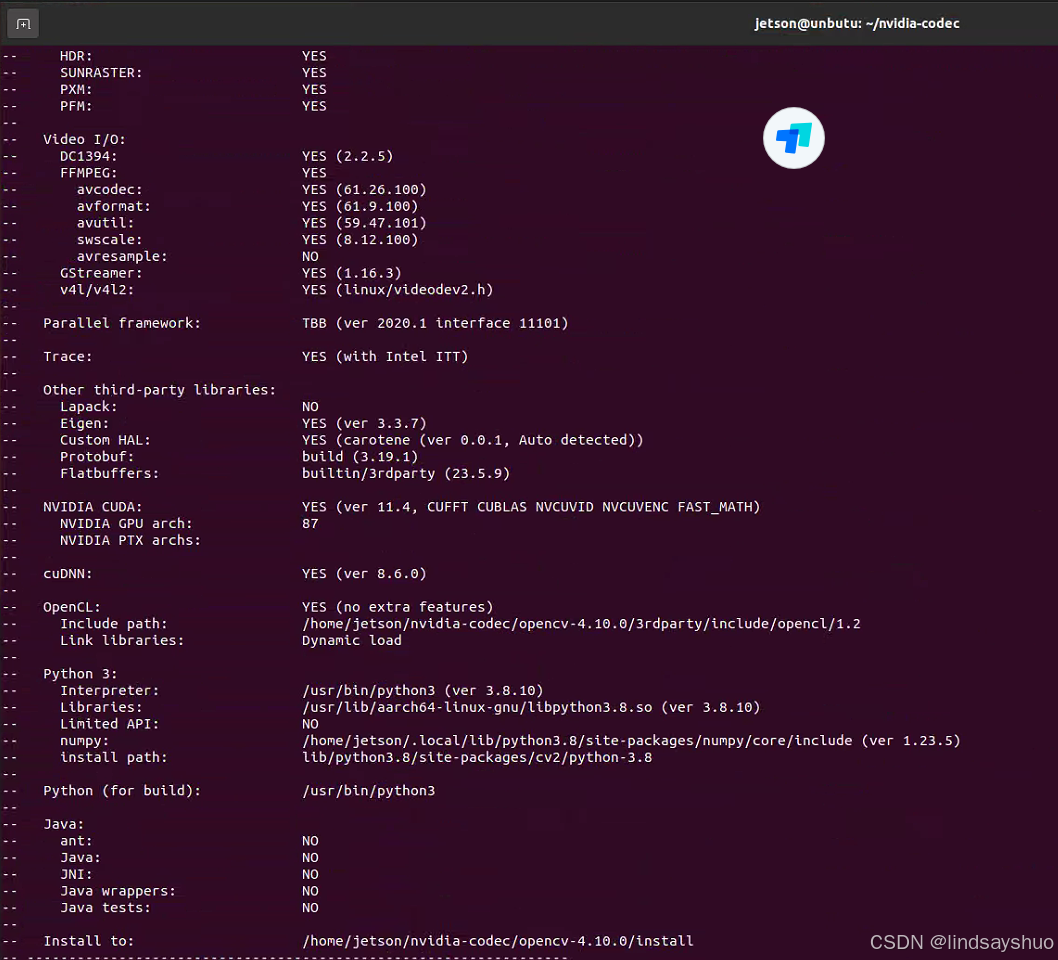The height and width of the screenshot is (960, 1058).
Task: Click the 'NVIDIA PTX archs:' label
Action: pos(130,540)
